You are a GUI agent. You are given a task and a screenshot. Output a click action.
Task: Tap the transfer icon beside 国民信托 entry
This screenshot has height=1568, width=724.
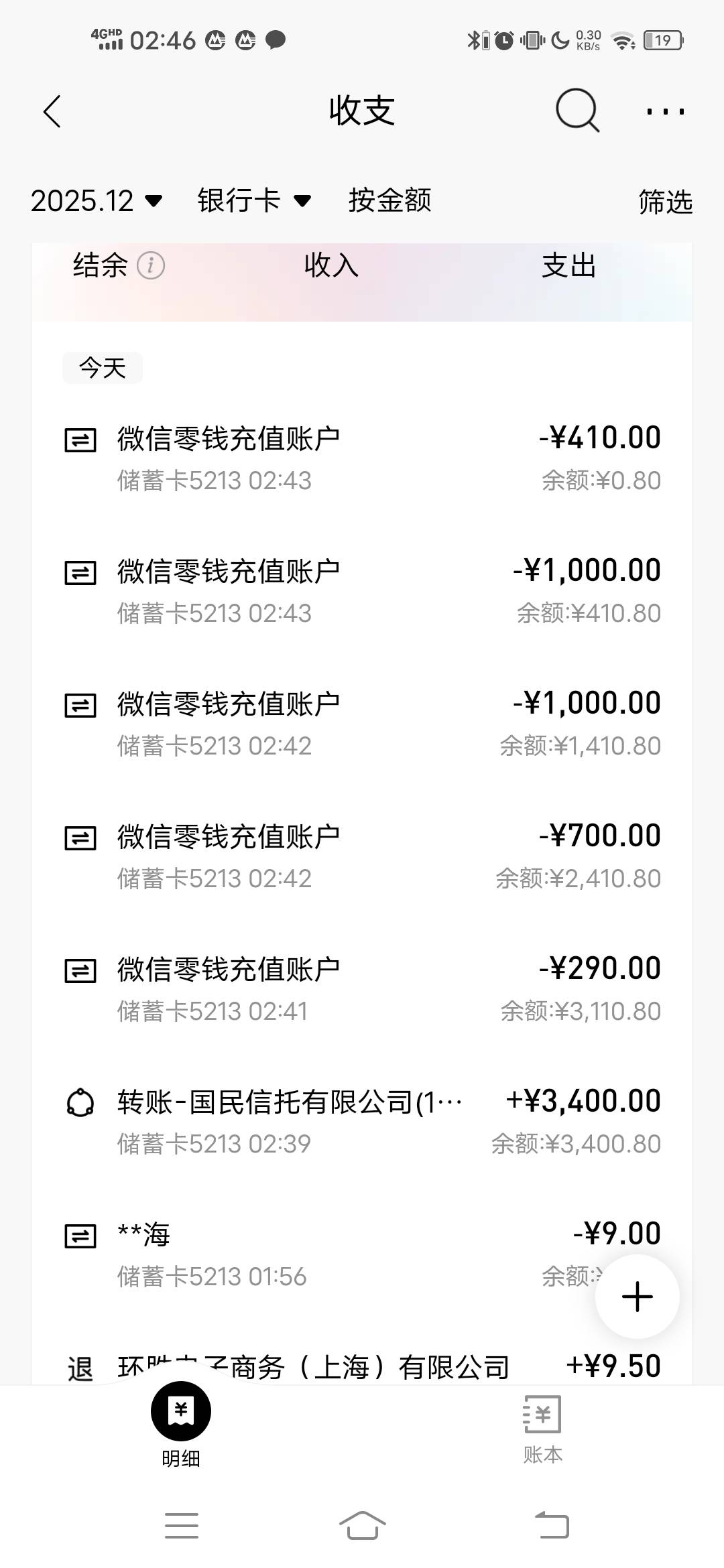pos(80,1103)
